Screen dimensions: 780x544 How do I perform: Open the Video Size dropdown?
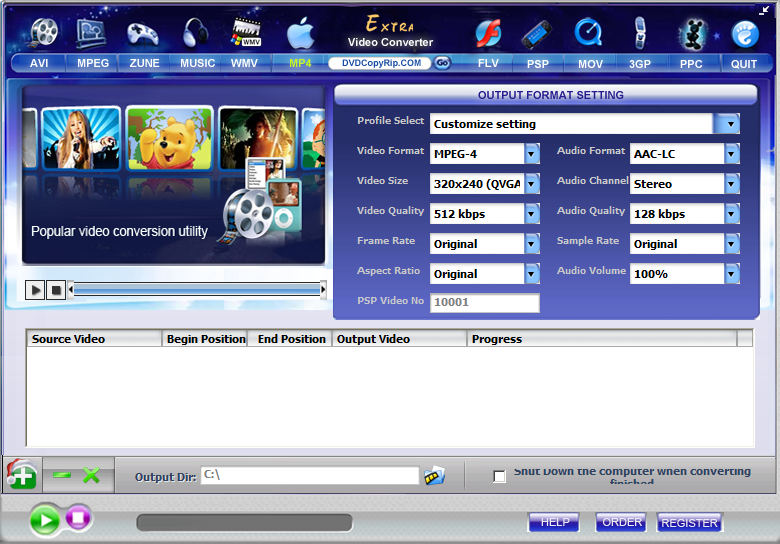(532, 184)
